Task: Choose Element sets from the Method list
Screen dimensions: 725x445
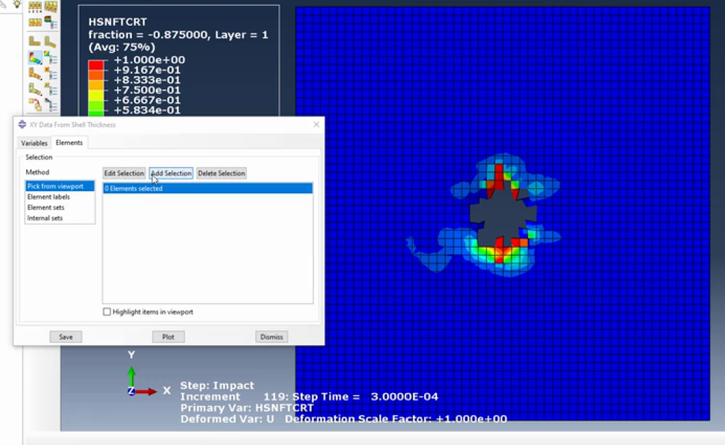Action: 45,207
